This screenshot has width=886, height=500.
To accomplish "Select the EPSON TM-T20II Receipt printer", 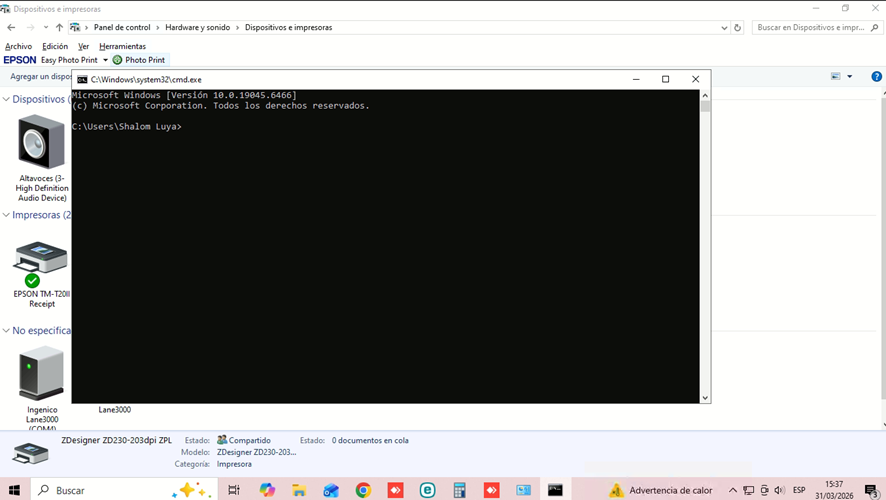I will click(40, 262).
